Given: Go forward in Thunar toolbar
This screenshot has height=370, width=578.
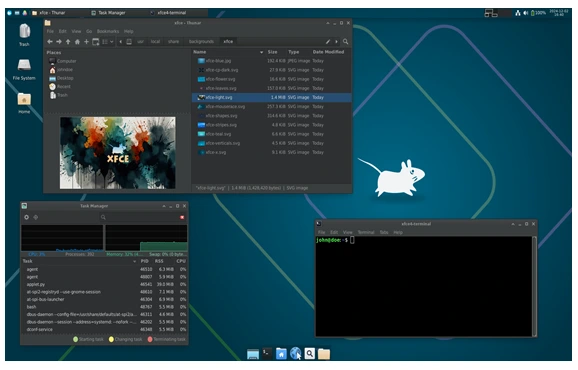Looking at the screenshot, I should (x=59, y=42).
